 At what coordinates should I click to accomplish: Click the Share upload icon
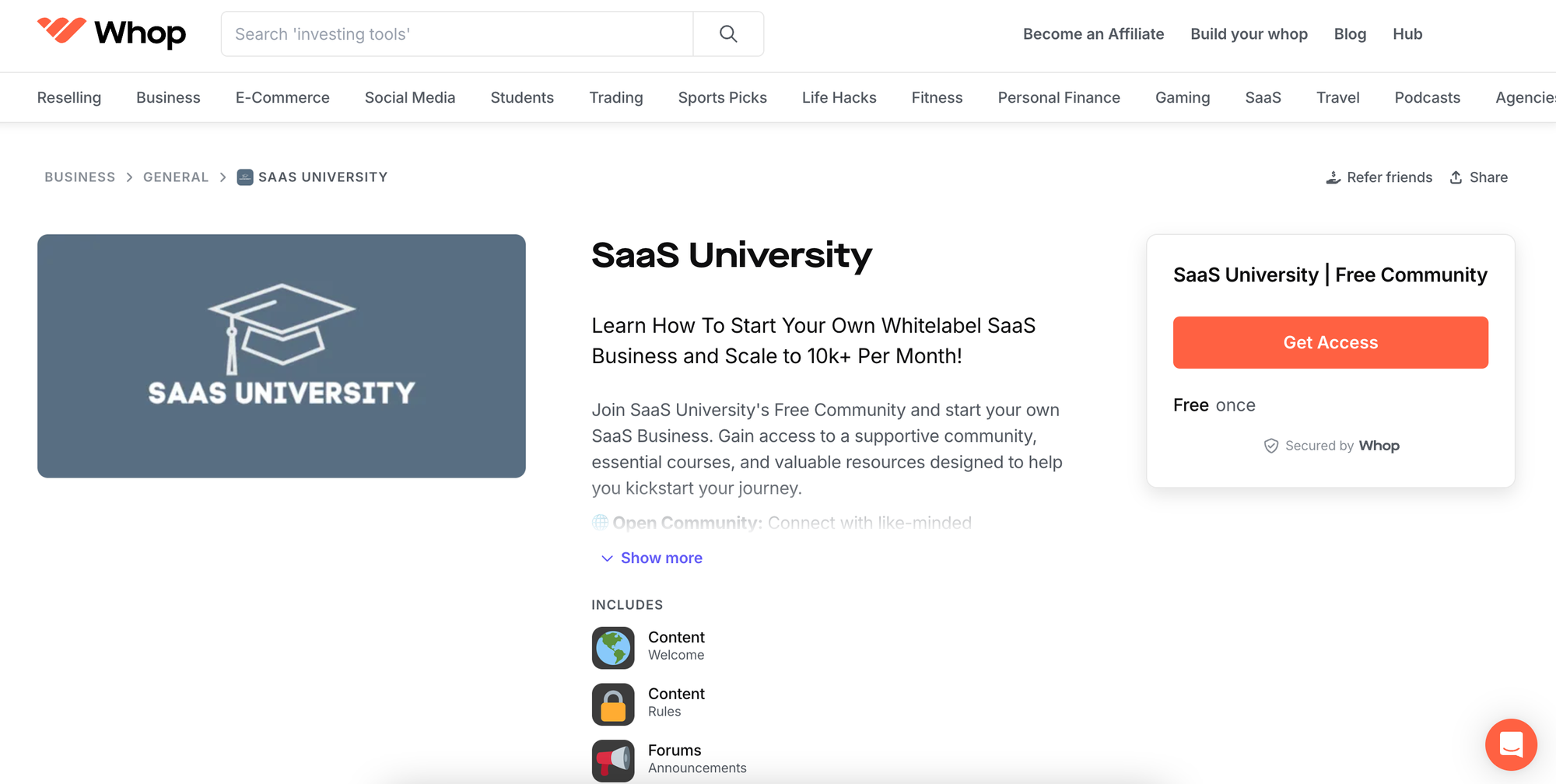coord(1456,177)
